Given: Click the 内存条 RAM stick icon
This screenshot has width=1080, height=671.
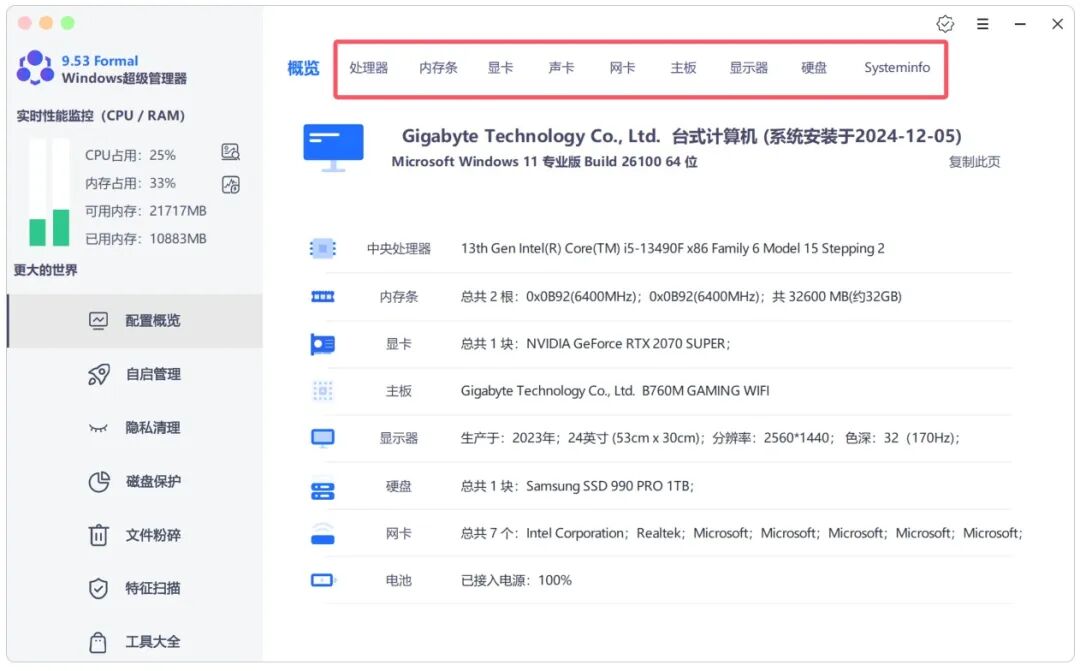Looking at the screenshot, I should point(322,297).
